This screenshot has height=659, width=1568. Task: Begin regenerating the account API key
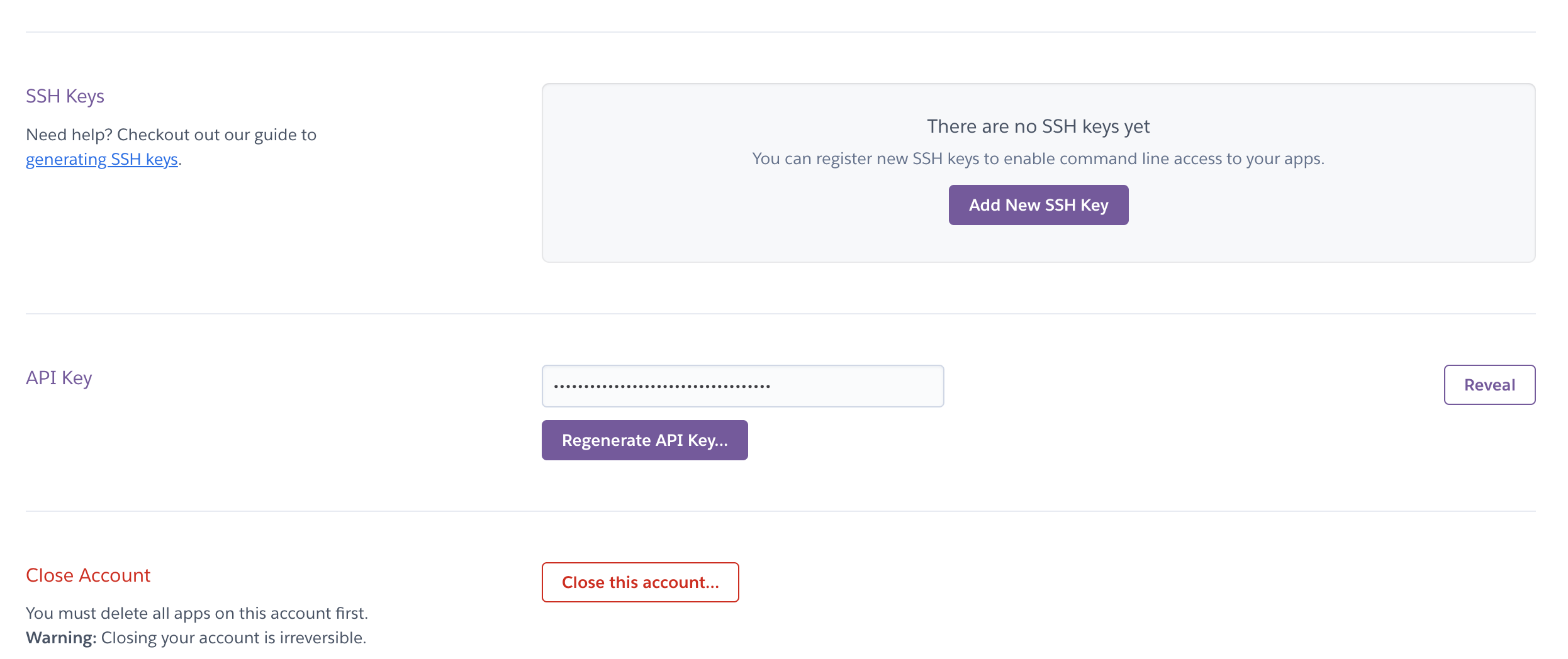[644, 440]
